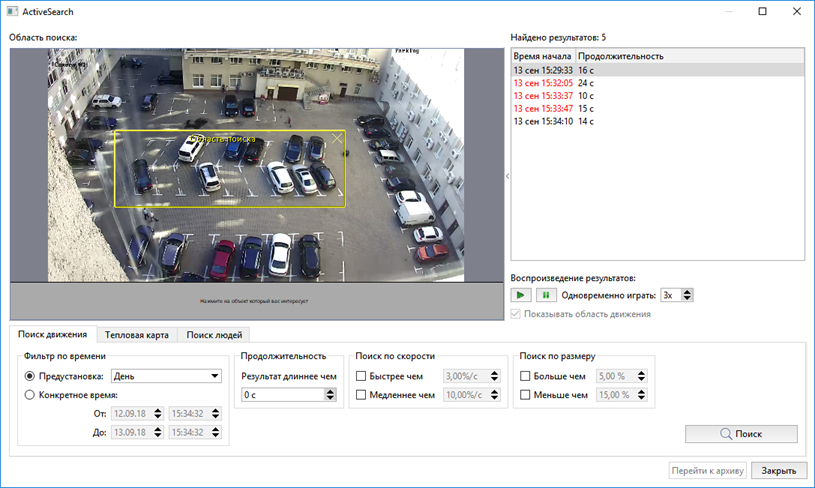The width and height of the screenshot is (815, 488).
Task: Select the result at 15:32:05
Action: 543,83
